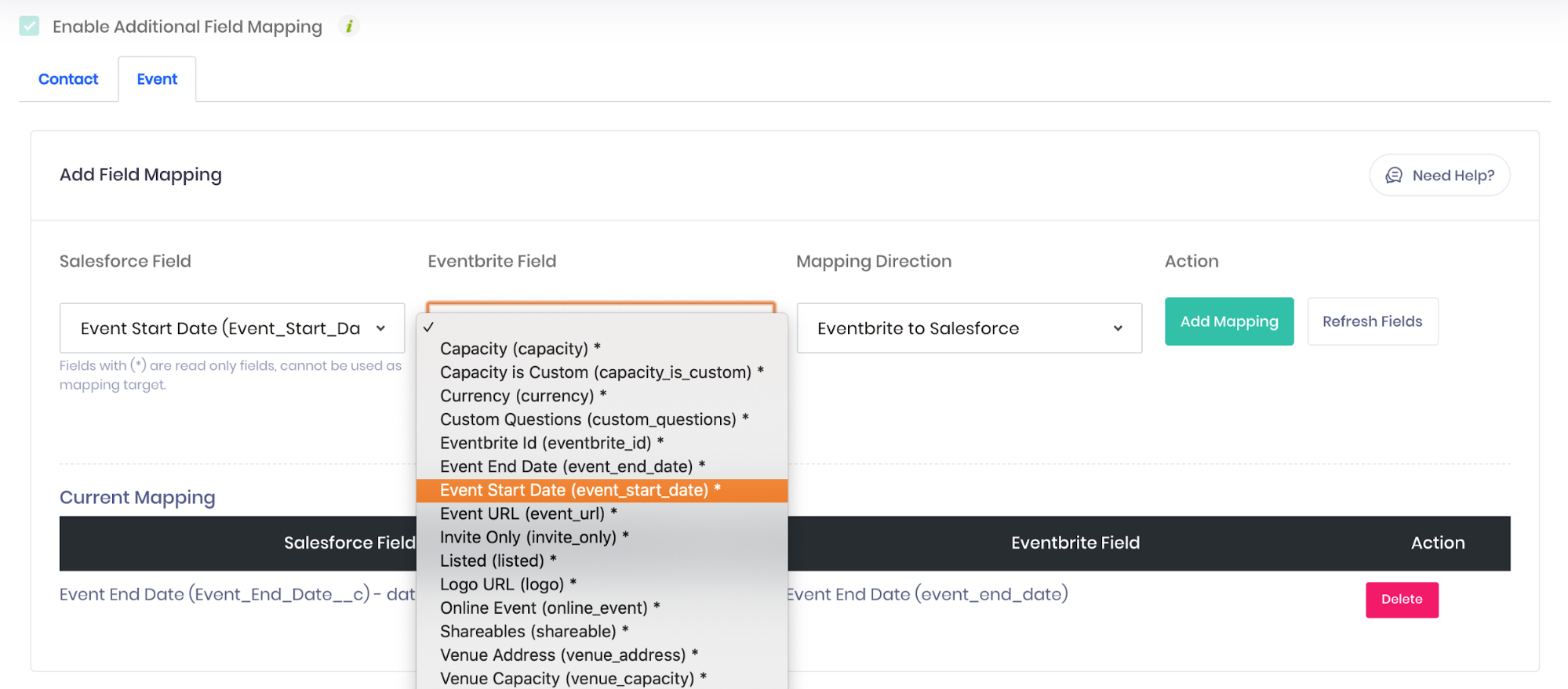Click the info icon beside Enable Additional Field Mapping
This screenshot has width=1568, height=689.
349,26
